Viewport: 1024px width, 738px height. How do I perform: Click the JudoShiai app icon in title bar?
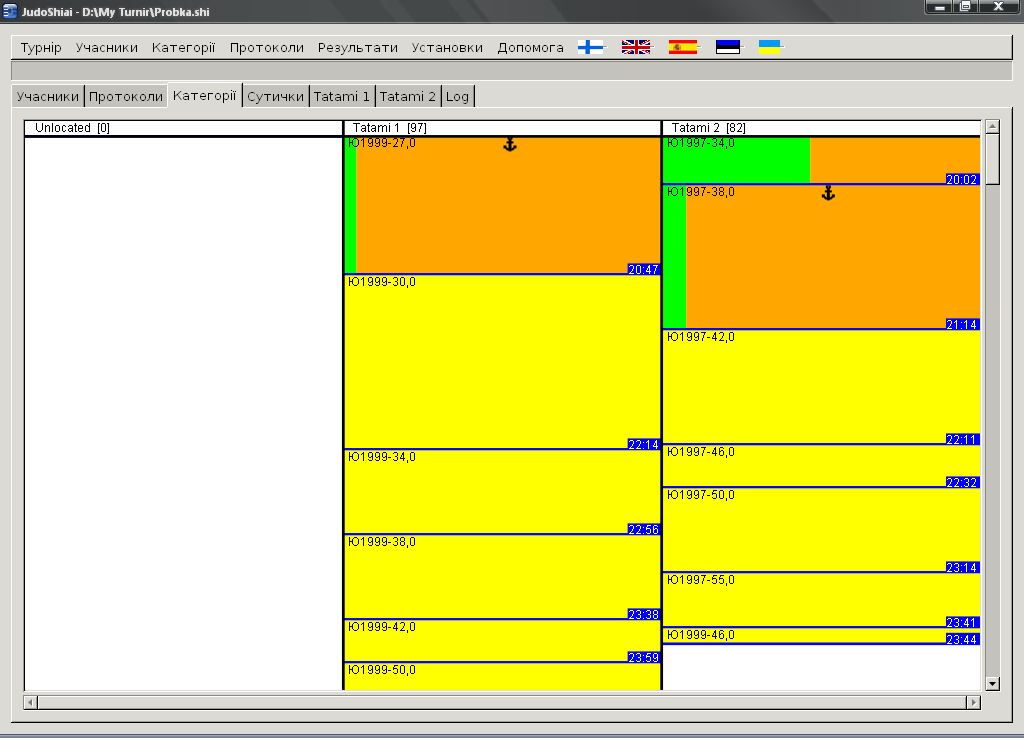[x=10, y=9]
